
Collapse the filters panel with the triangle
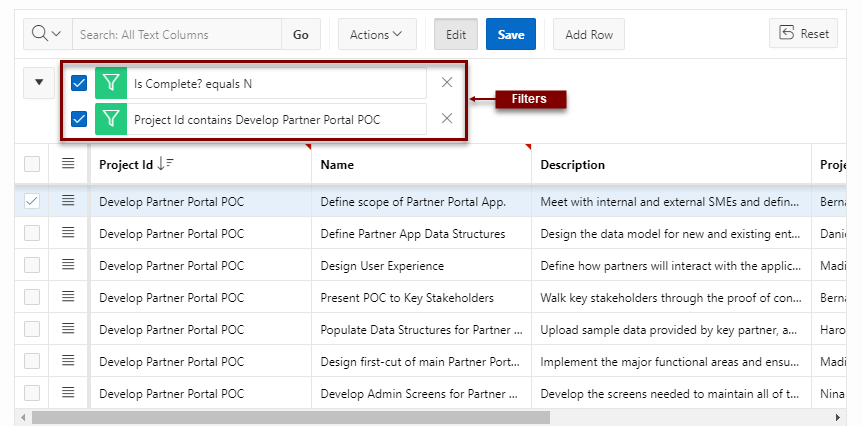(39, 83)
